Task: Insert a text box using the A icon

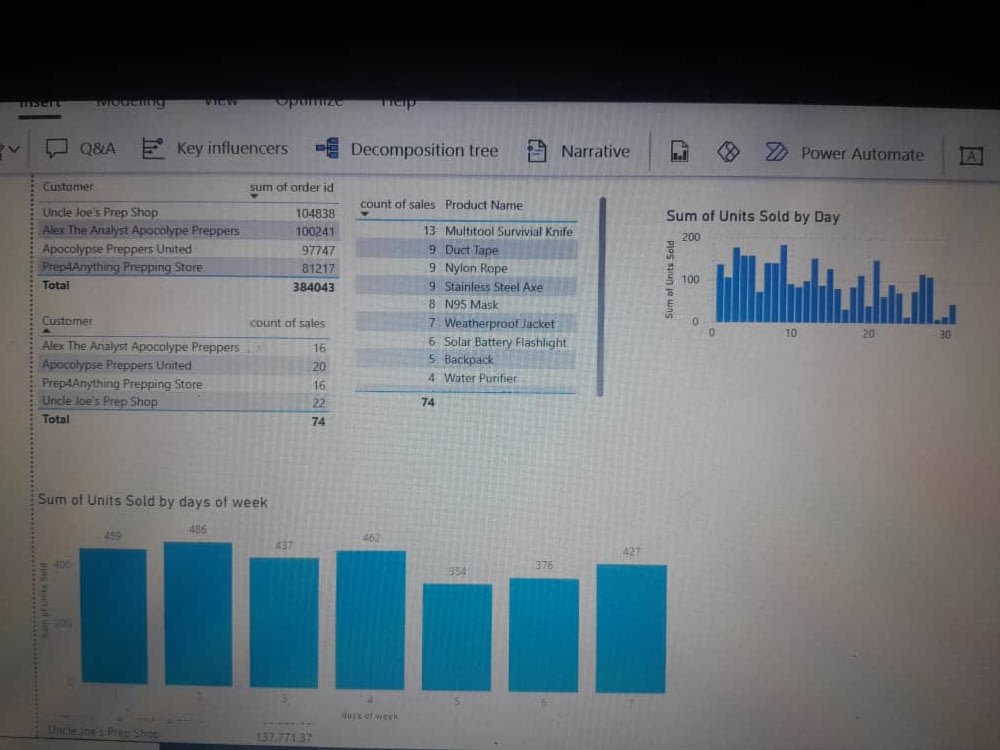Action: click(x=971, y=157)
